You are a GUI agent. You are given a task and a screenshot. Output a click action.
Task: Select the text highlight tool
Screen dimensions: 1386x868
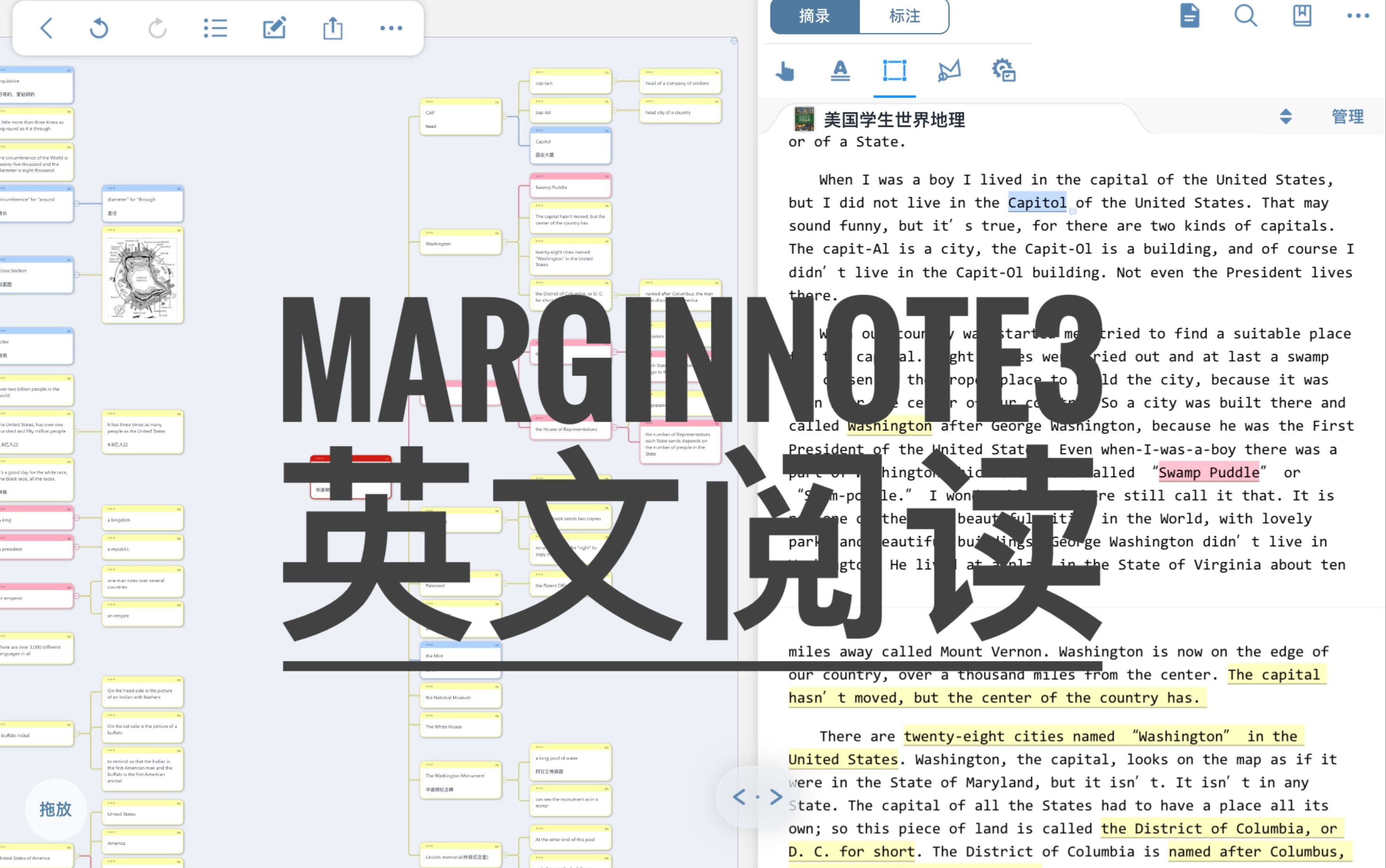[840, 70]
